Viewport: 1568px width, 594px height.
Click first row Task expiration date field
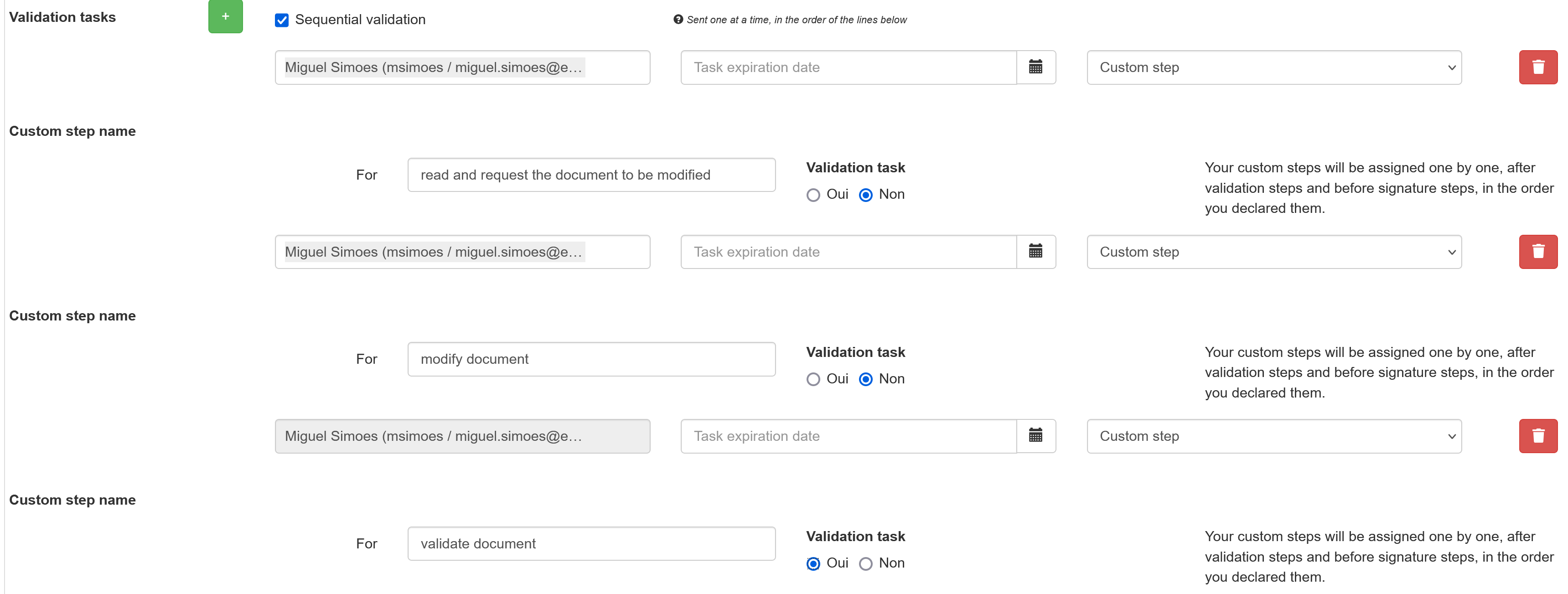[848, 67]
